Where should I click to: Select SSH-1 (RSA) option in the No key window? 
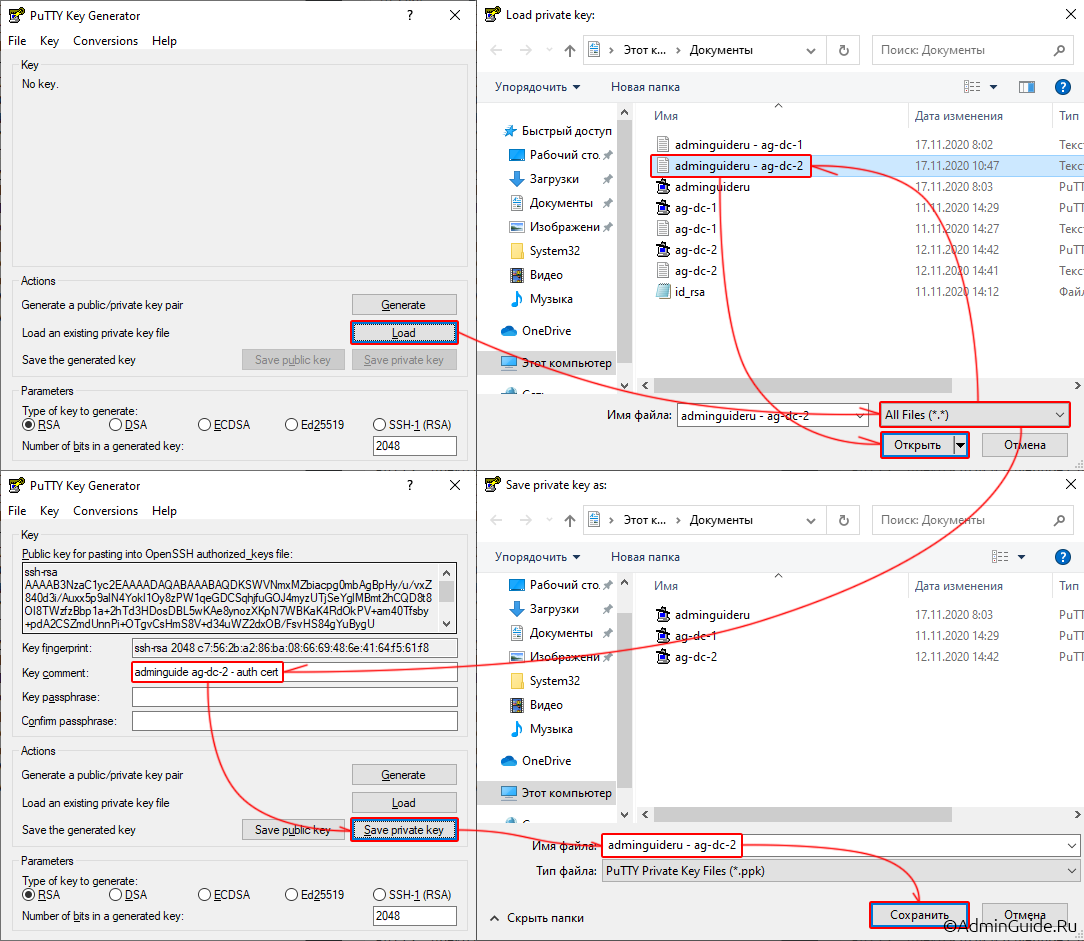380,425
